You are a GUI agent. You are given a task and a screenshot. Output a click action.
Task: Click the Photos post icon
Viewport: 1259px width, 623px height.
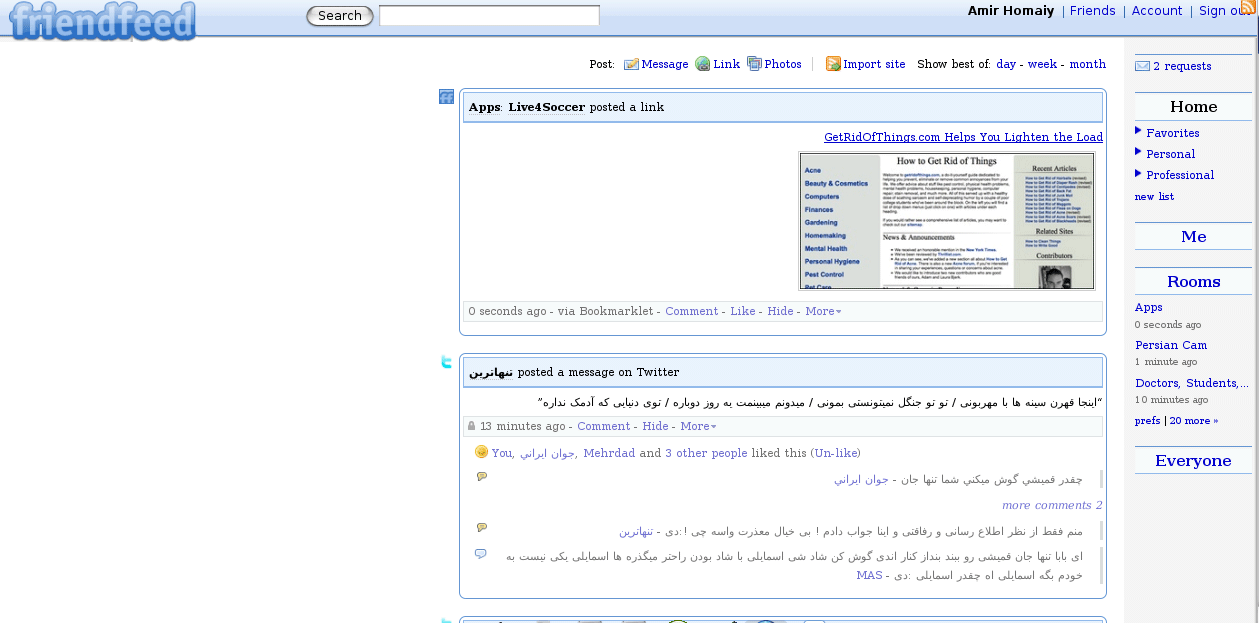pyautogui.click(x=754, y=64)
